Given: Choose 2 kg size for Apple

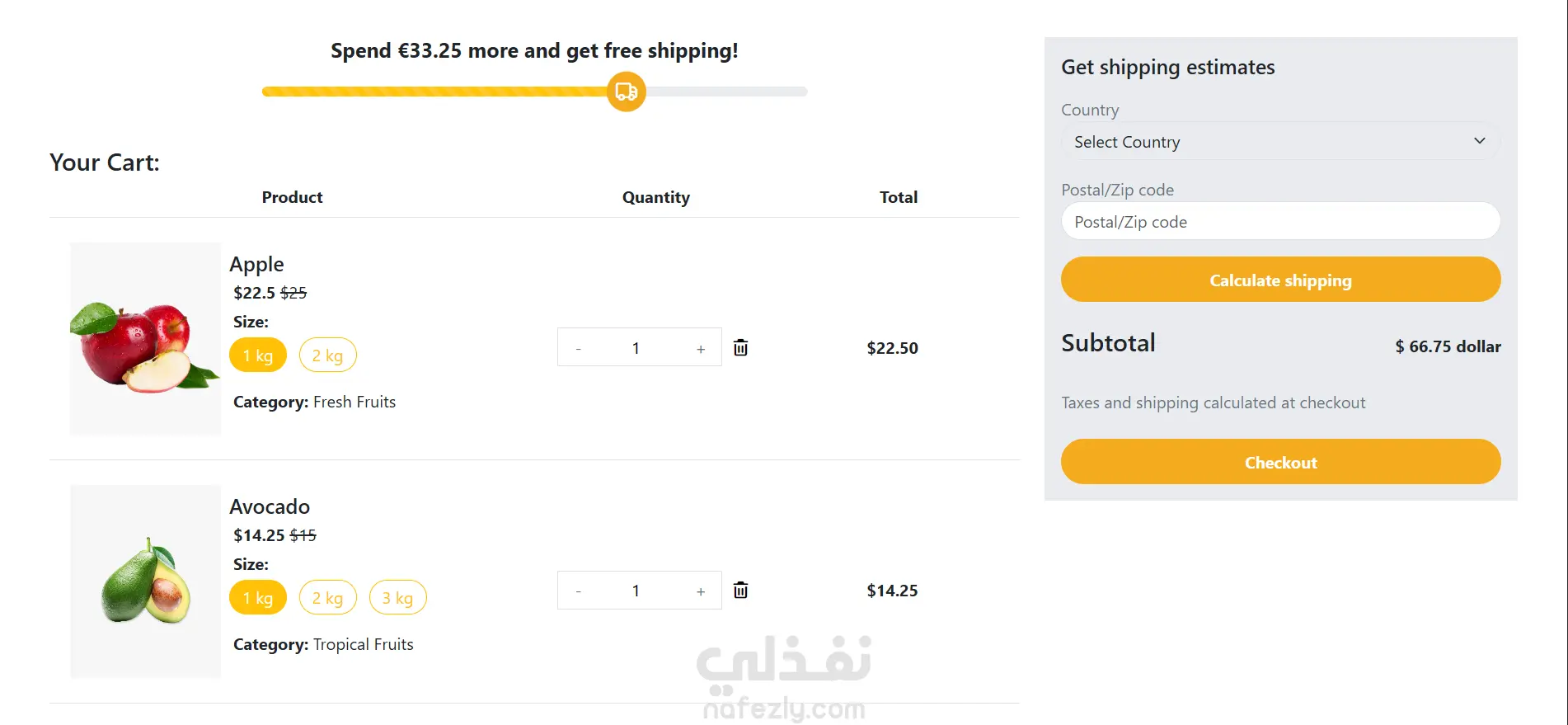Looking at the screenshot, I should pos(327,355).
